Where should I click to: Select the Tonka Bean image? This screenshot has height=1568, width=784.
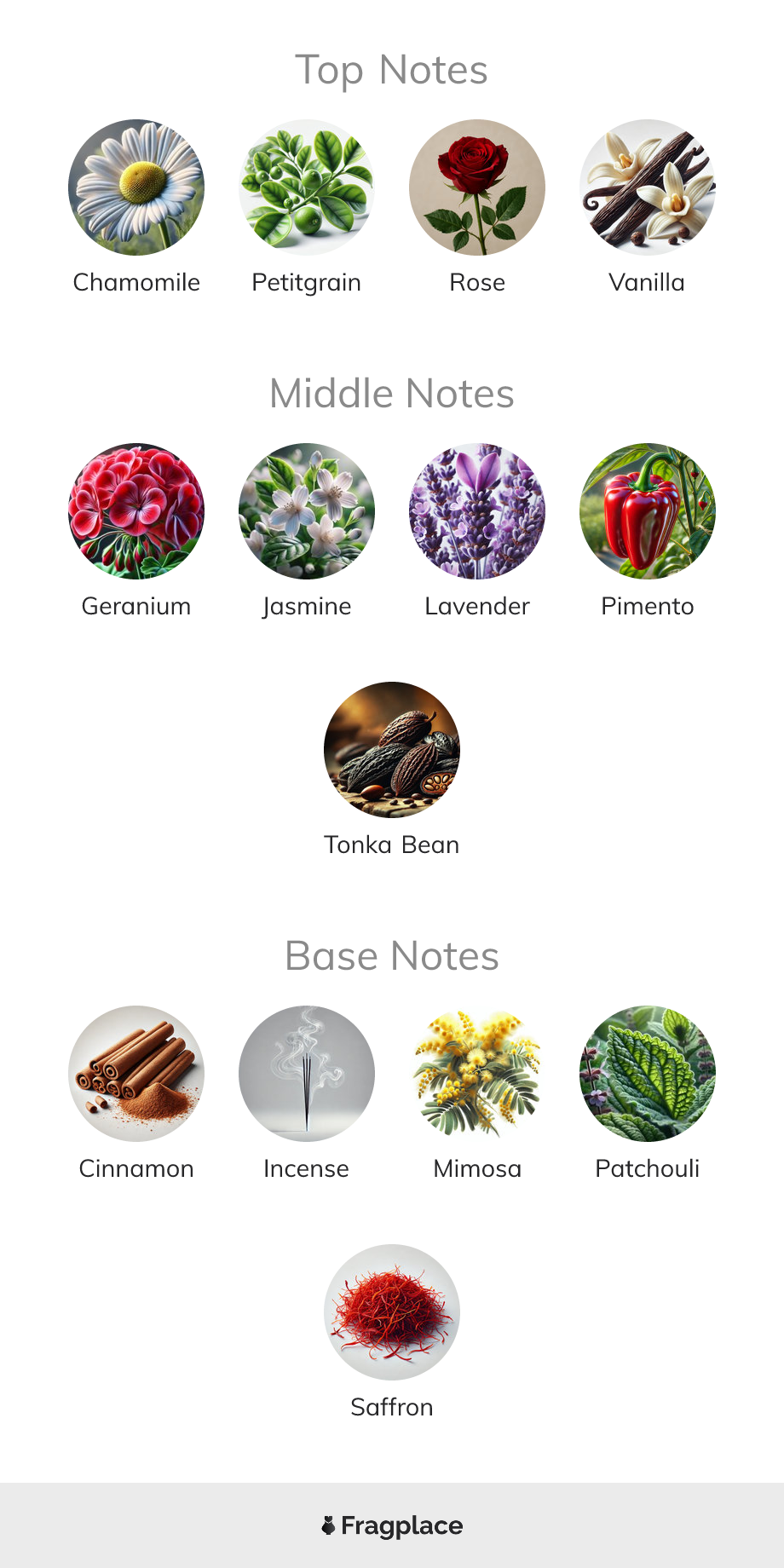(392, 750)
